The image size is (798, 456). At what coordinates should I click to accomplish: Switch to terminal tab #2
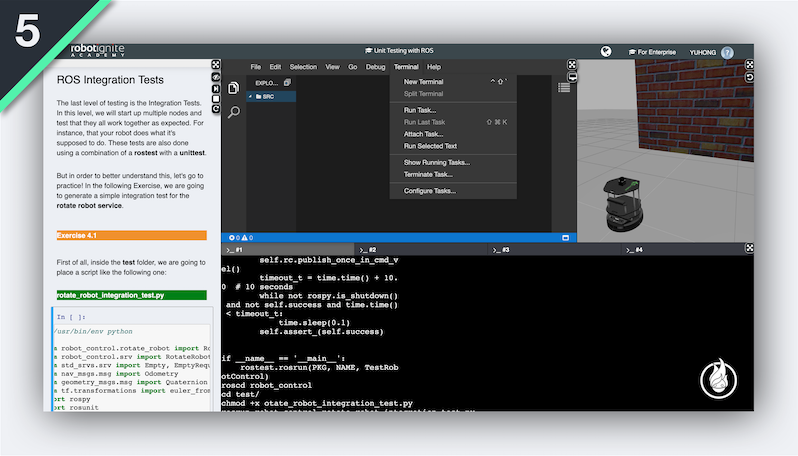[369, 249]
